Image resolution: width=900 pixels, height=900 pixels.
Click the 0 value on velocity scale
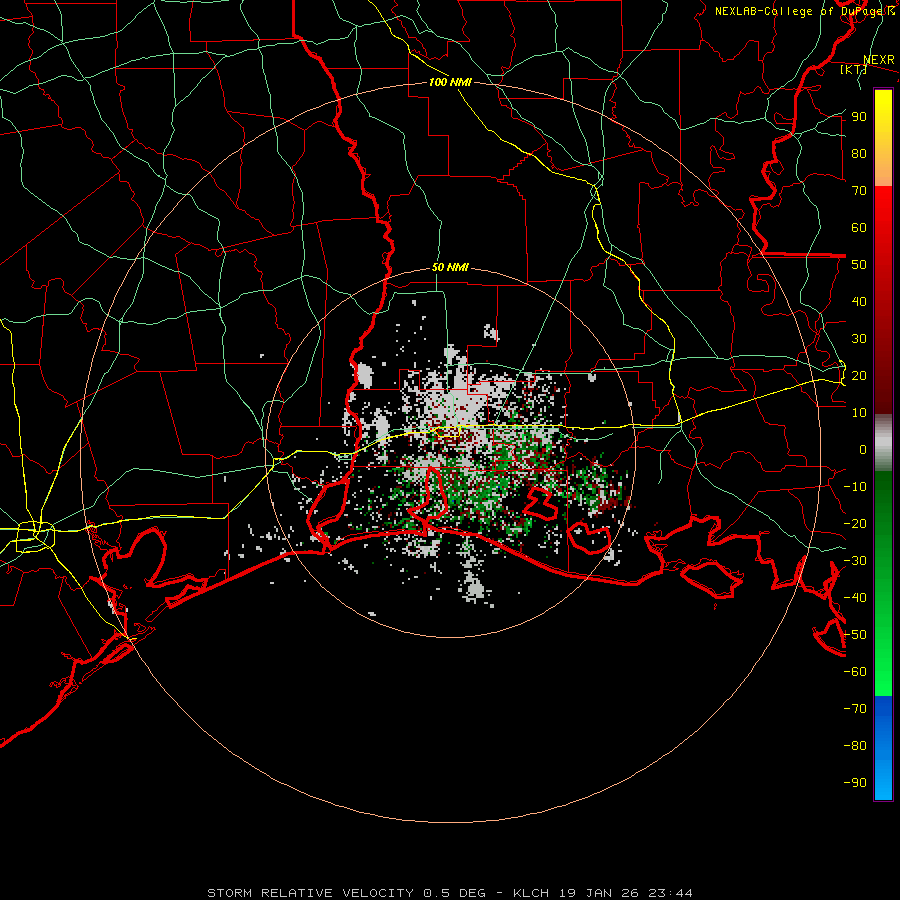coord(863,449)
